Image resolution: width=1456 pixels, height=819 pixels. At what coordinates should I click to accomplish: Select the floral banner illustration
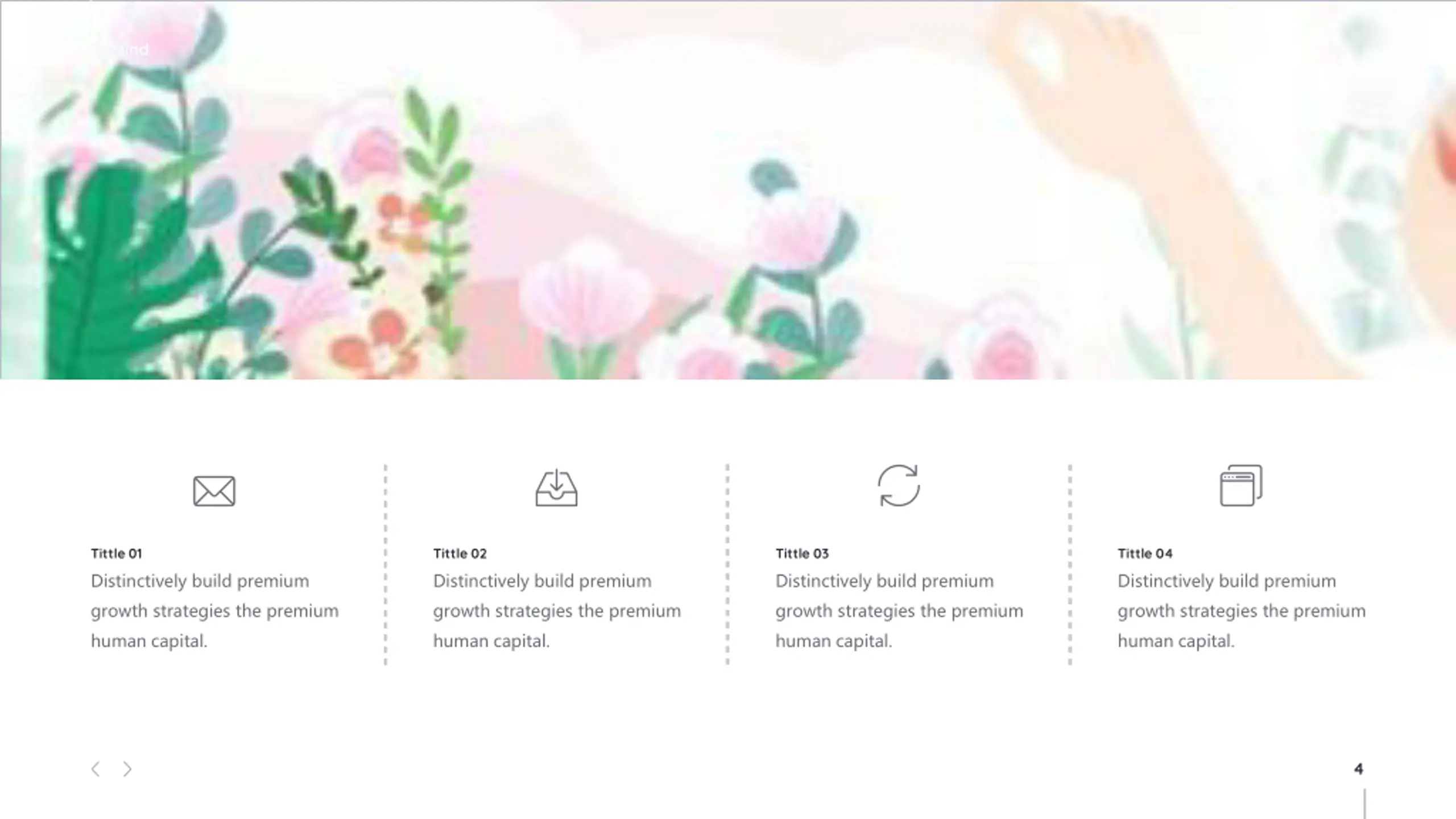pos(728,190)
